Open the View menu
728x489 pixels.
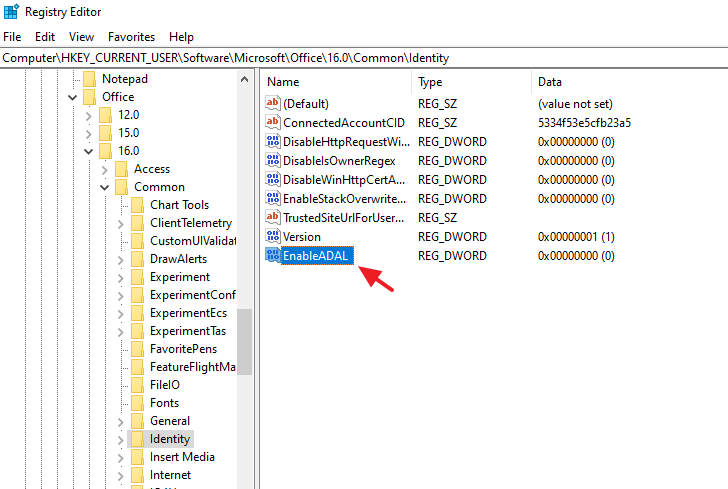[81, 37]
